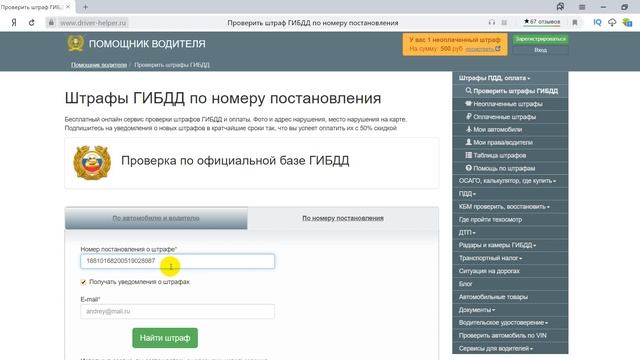Click the Оплаченные штрафы sidebar link
This screenshot has height=360, width=640.
504,117
